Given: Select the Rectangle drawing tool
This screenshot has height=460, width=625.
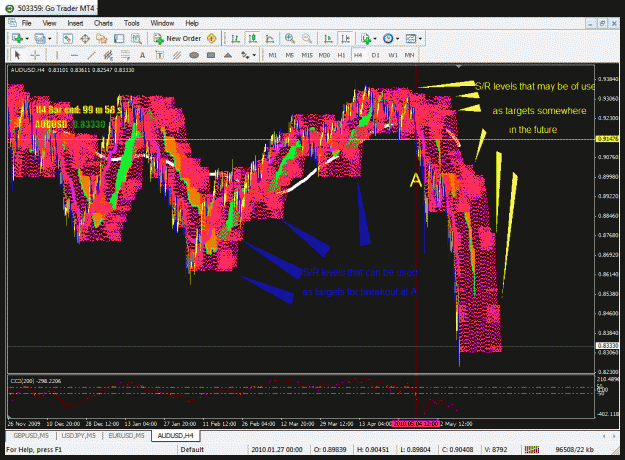Looking at the screenshot, I should [x=211, y=55].
